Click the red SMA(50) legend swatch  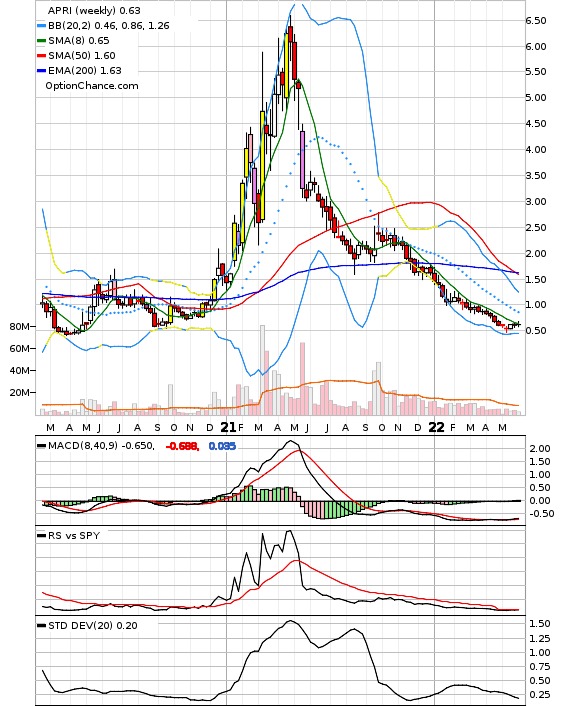[x=41, y=56]
